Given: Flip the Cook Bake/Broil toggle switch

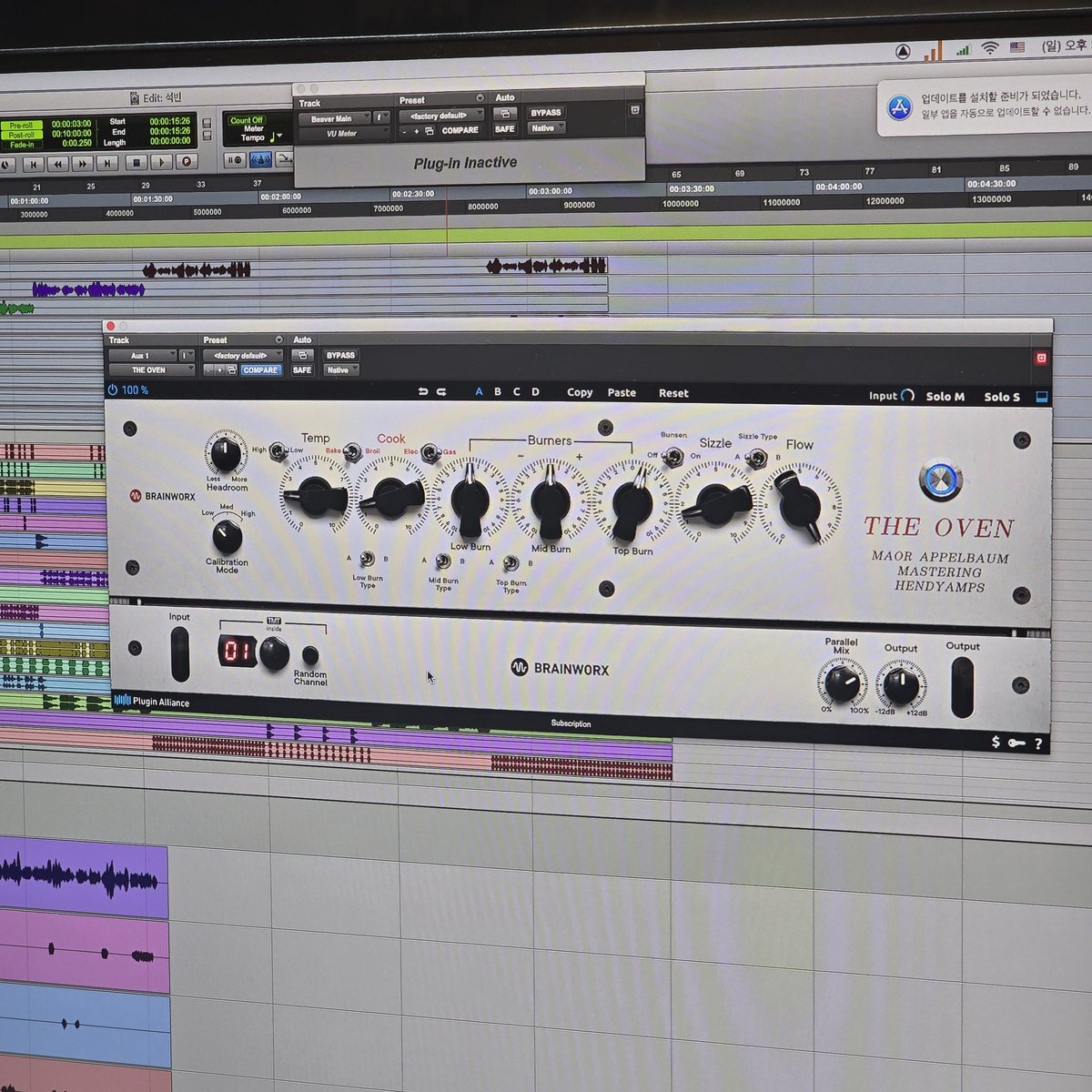Looking at the screenshot, I should pos(351,451).
